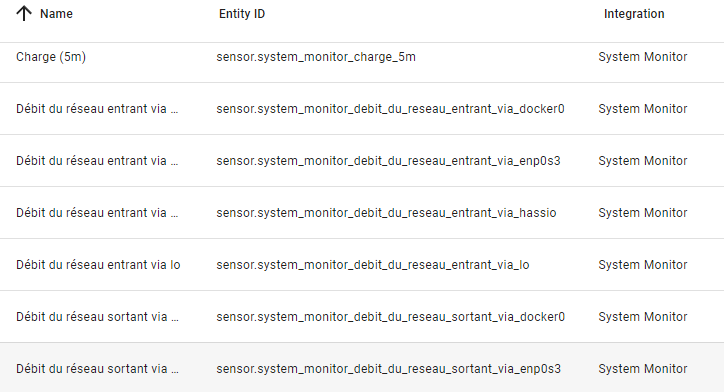Click truncated name in the entrant_via_enp0s3 row
This screenshot has height=392, width=724.
point(97,161)
